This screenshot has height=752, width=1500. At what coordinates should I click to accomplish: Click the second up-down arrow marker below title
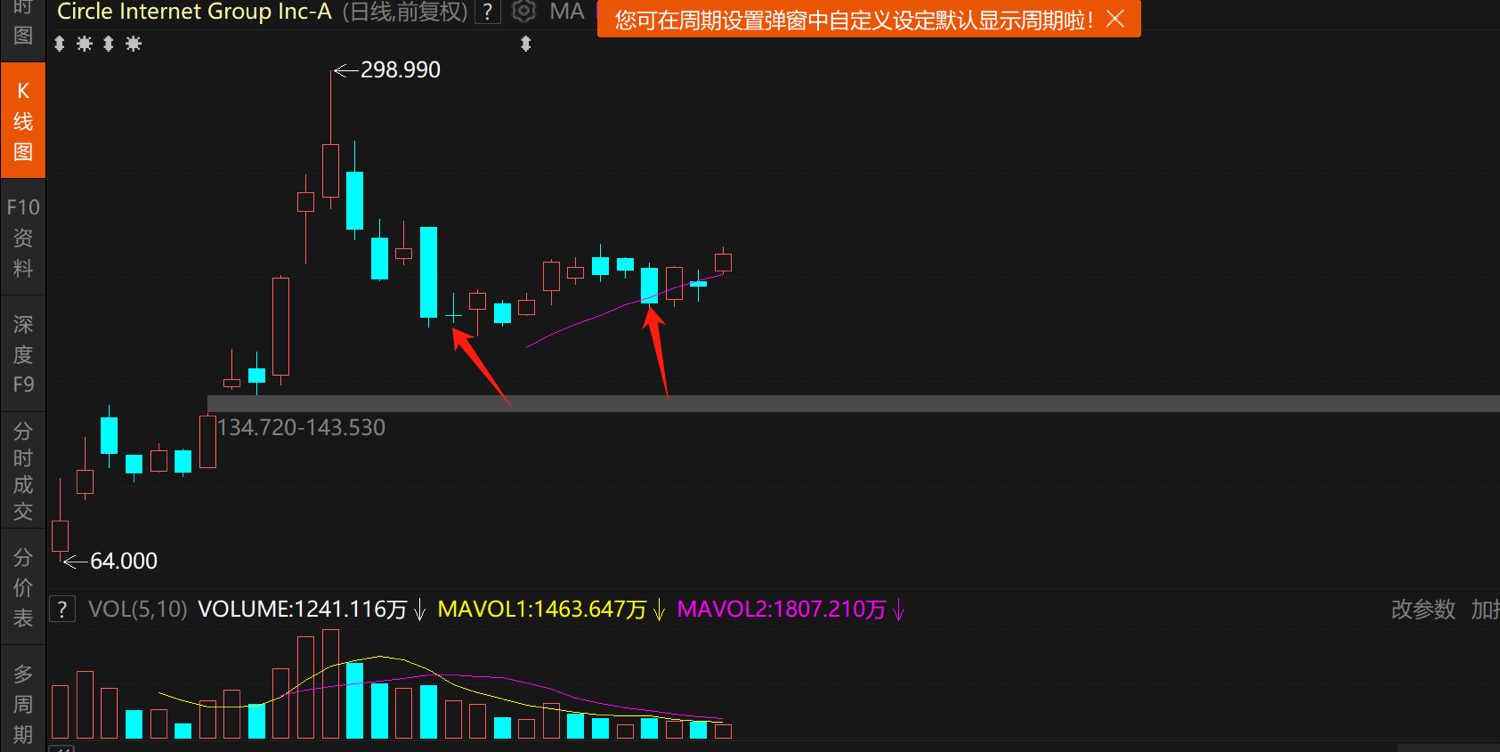click(x=108, y=44)
